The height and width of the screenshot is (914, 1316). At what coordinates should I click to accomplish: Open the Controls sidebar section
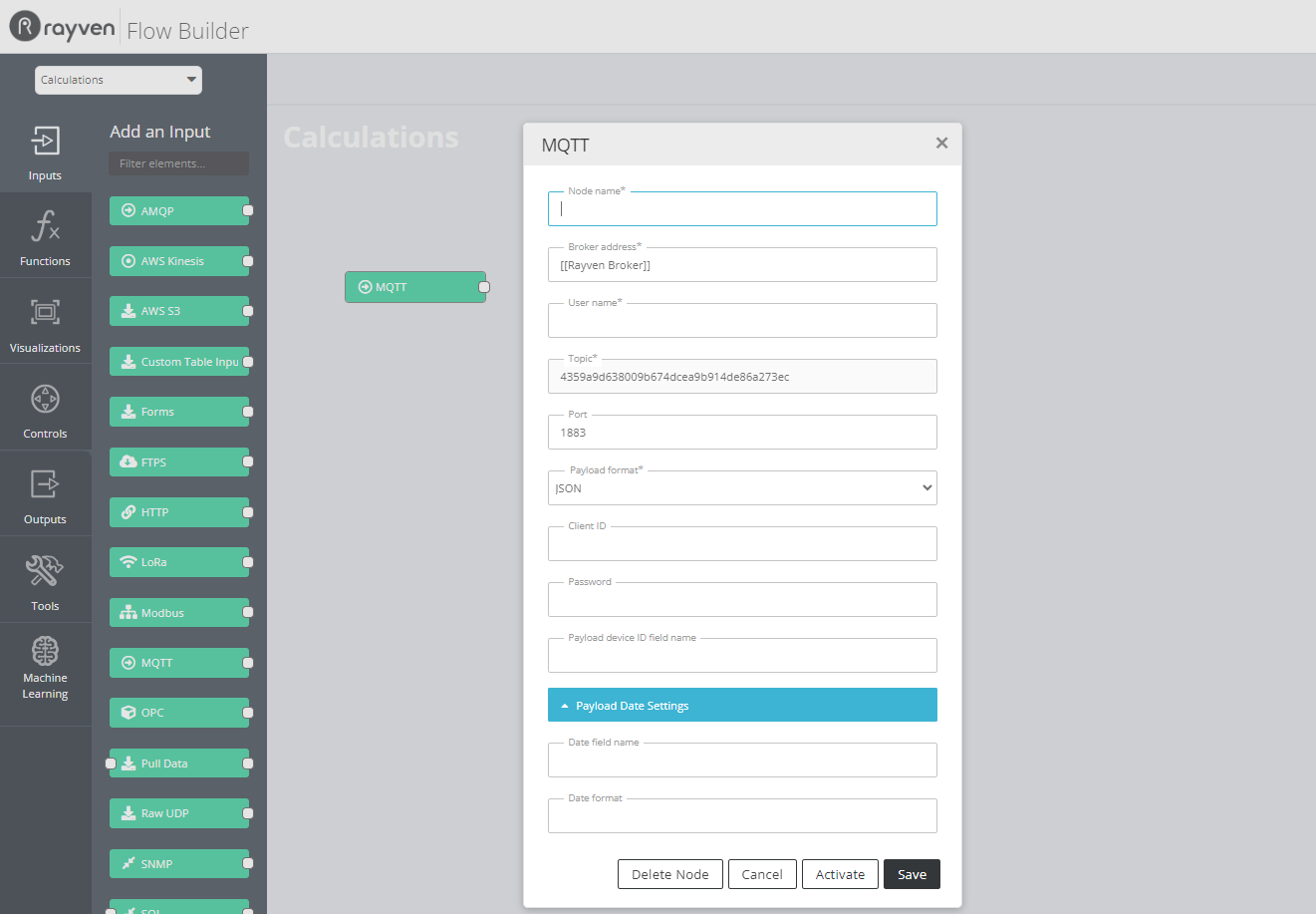click(45, 409)
